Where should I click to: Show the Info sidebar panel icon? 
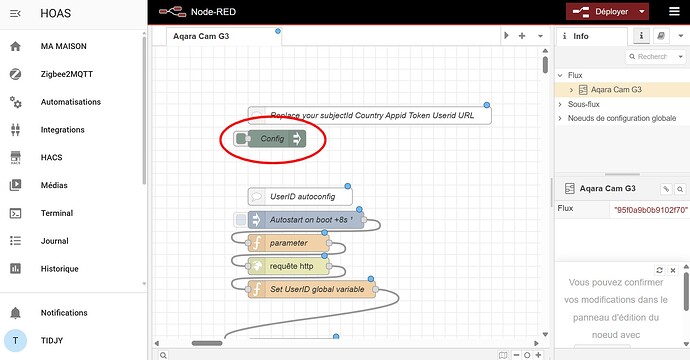point(642,36)
